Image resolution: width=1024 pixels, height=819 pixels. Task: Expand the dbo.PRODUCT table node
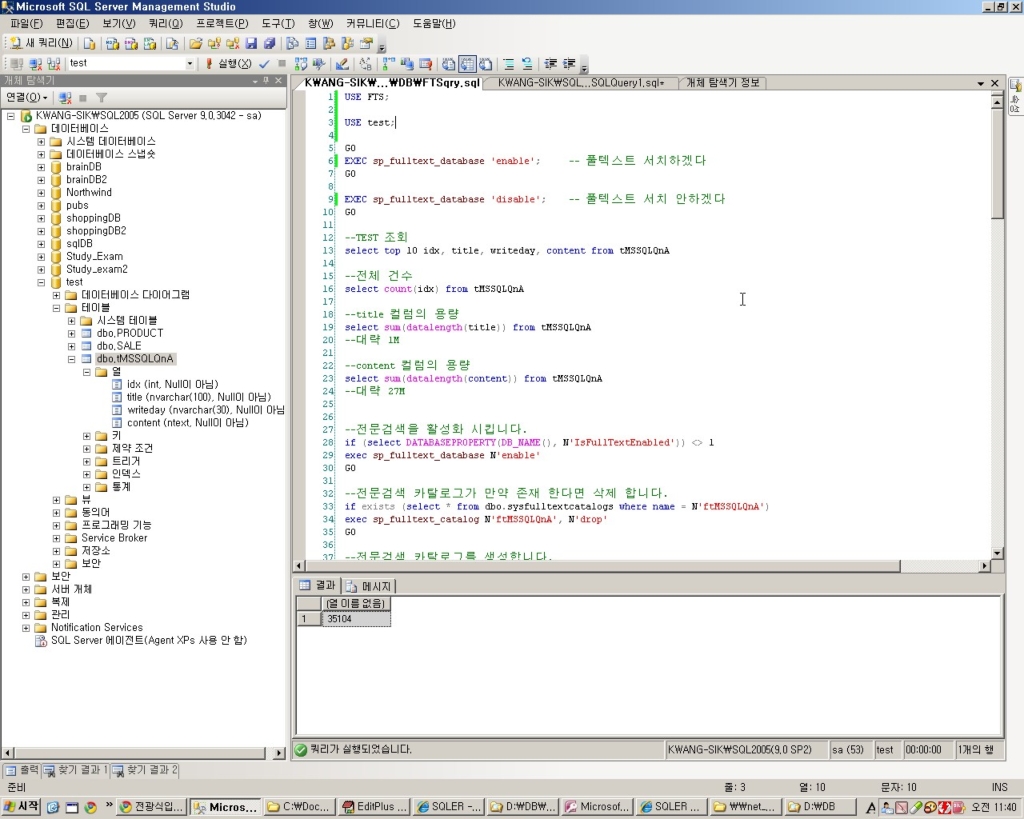coord(72,334)
